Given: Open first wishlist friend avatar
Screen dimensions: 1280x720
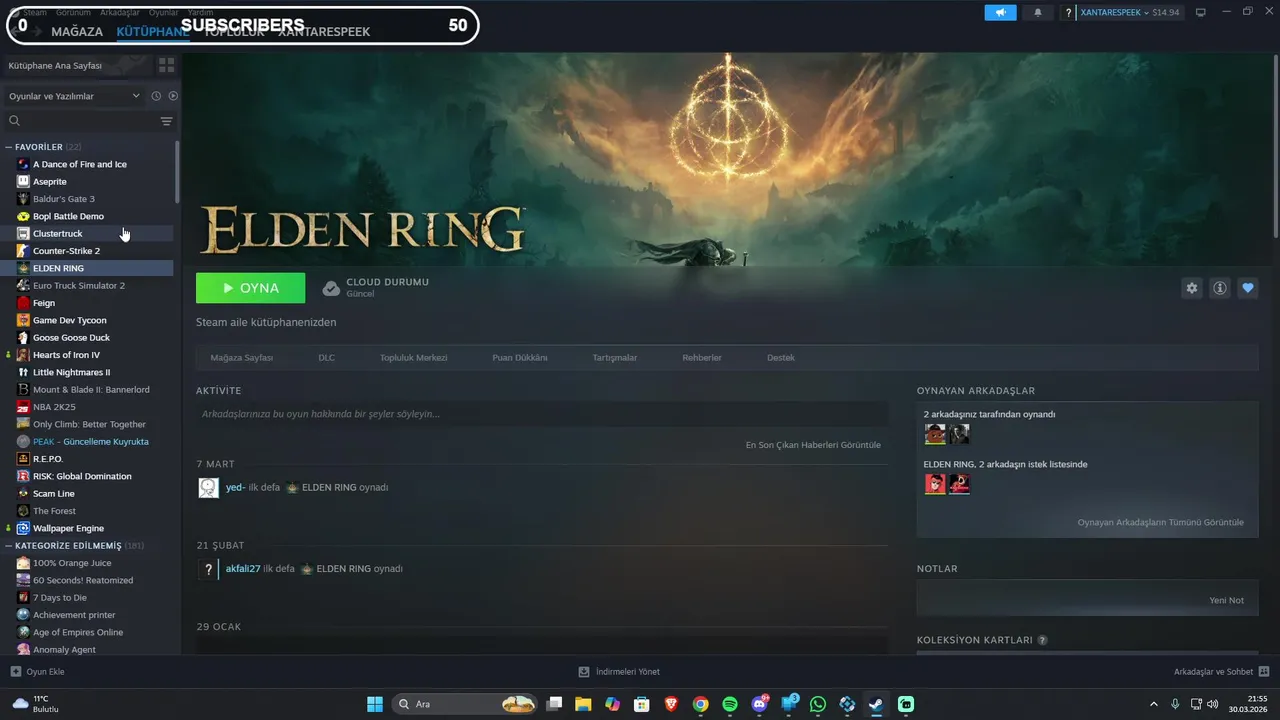Looking at the screenshot, I should pos(935,484).
